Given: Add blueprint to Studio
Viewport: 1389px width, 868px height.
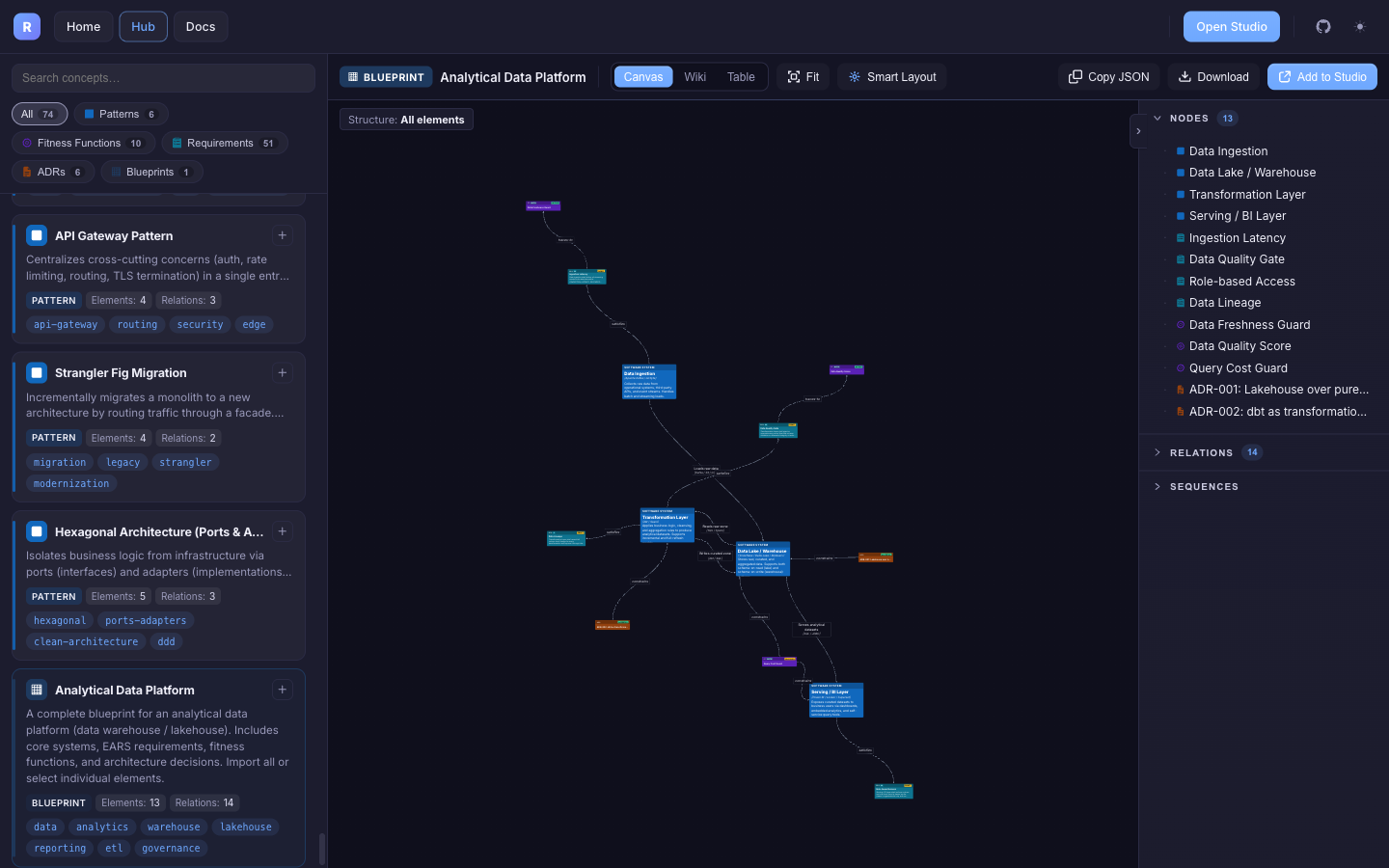Looking at the screenshot, I should tap(1322, 77).
